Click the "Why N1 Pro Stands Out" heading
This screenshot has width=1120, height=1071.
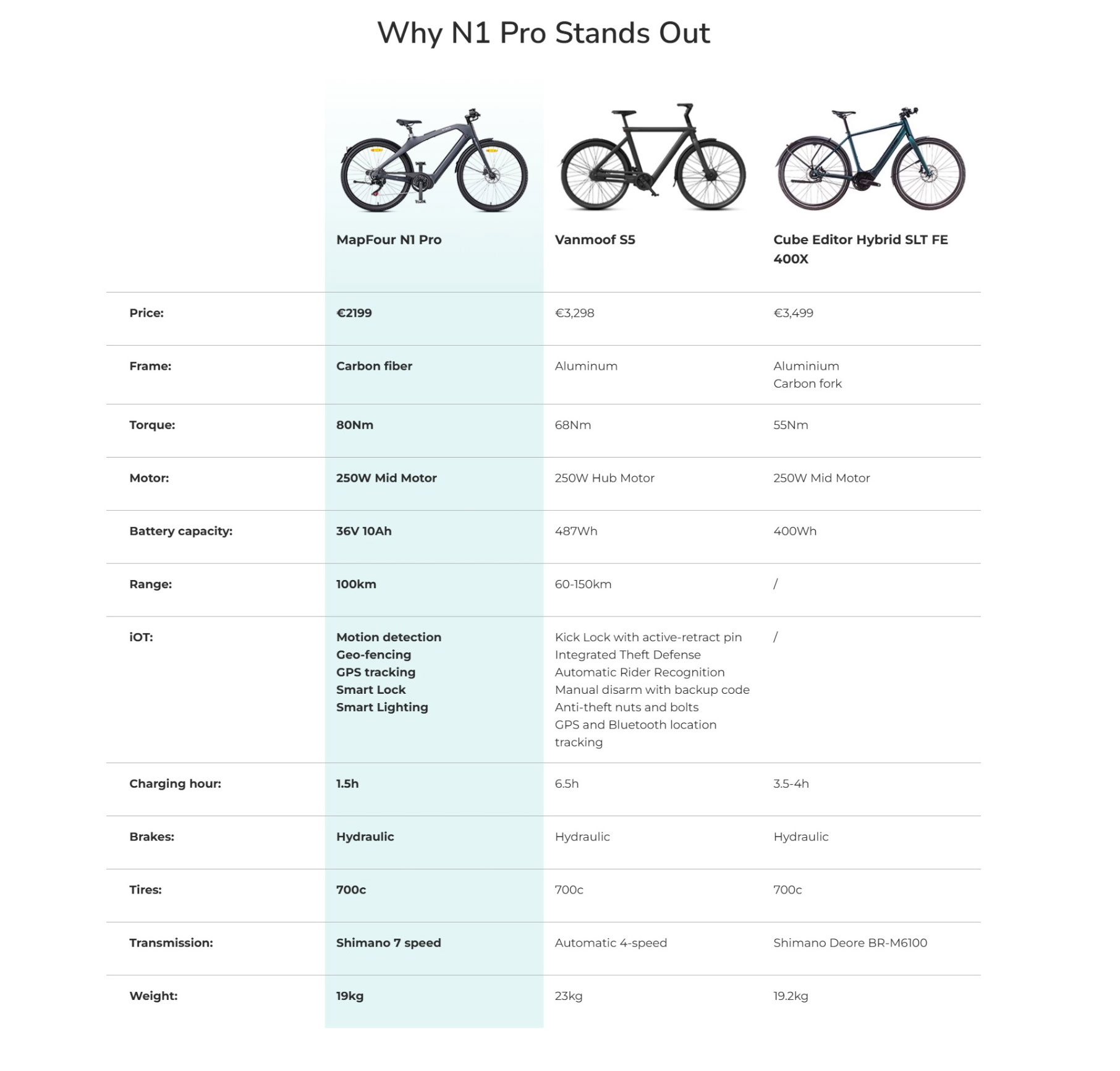543,33
